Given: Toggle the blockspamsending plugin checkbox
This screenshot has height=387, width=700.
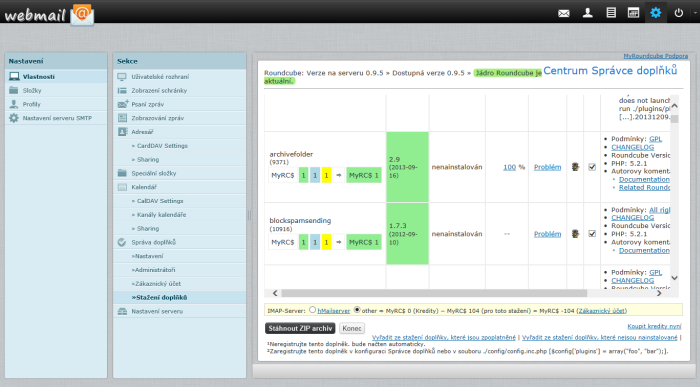Looking at the screenshot, I should [592, 233].
